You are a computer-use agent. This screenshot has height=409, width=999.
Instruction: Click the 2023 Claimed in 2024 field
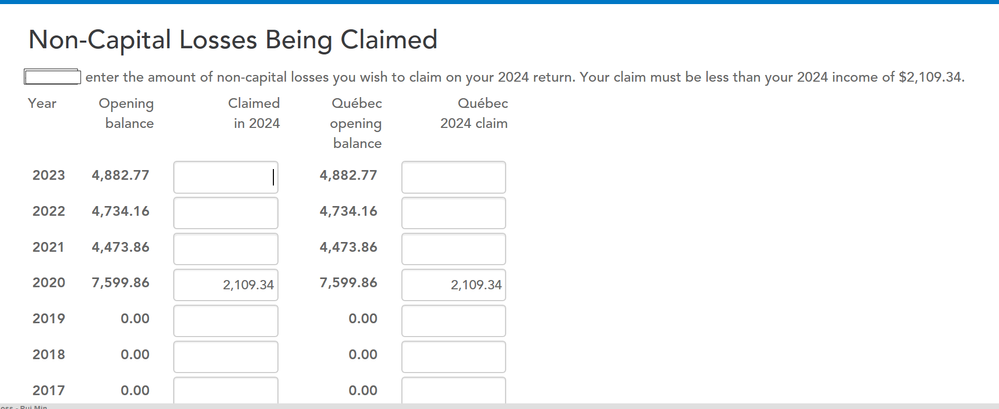point(225,177)
